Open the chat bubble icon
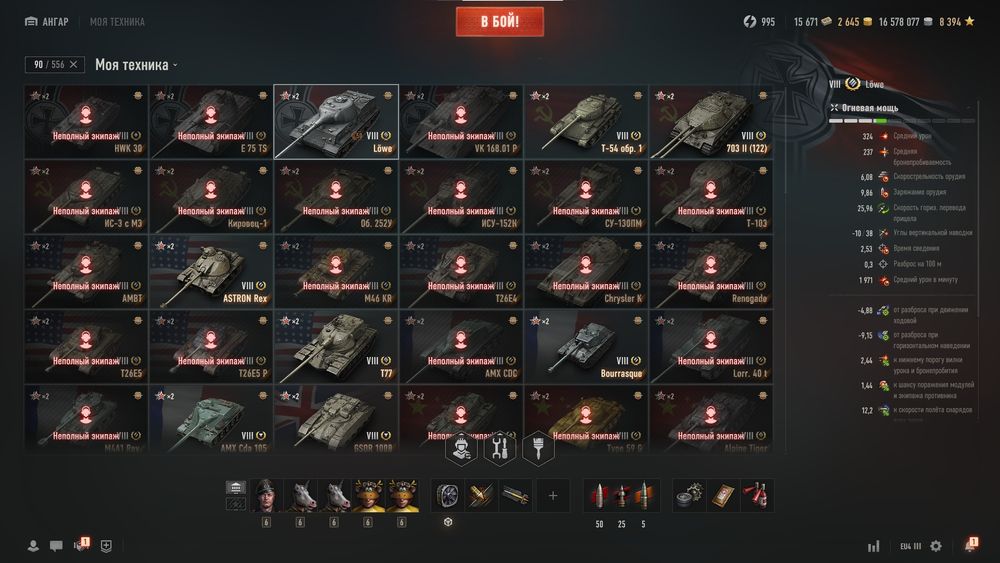 click(56, 546)
